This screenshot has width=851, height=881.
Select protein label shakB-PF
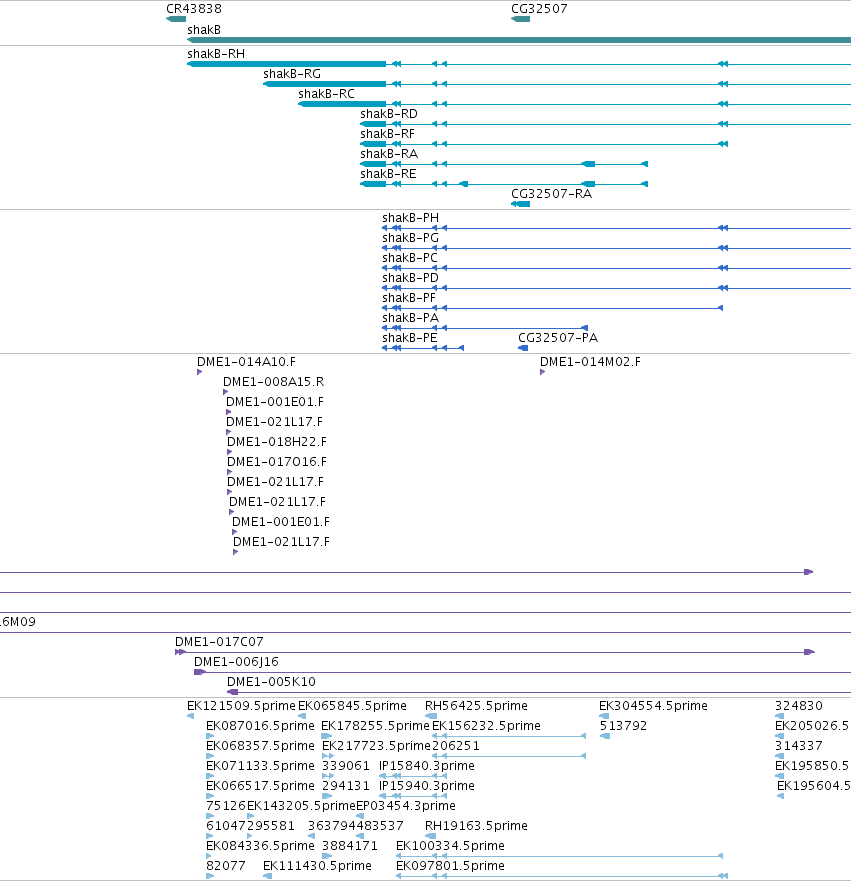(x=409, y=298)
